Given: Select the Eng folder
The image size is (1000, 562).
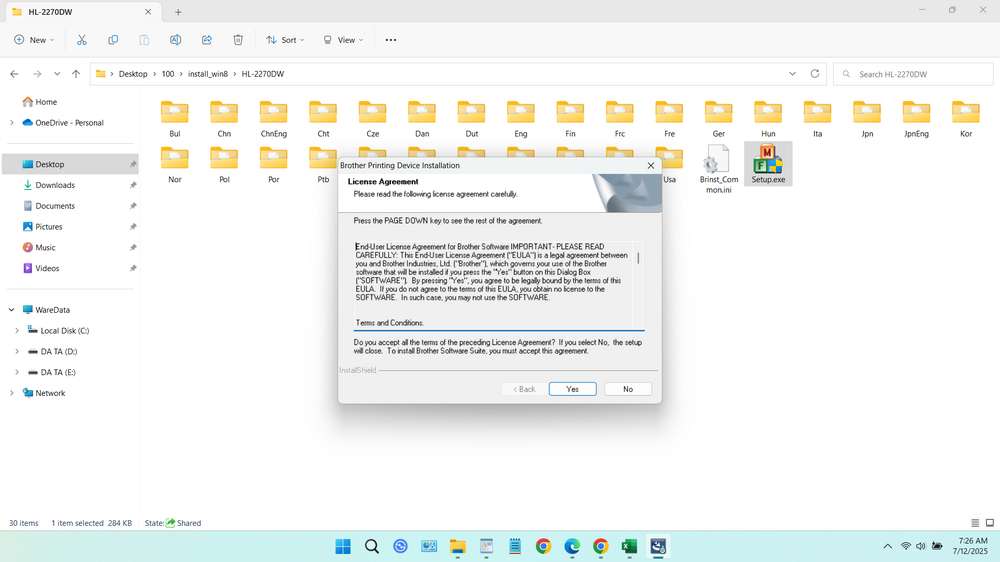Looking at the screenshot, I should pyautogui.click(x=521, y=119).
